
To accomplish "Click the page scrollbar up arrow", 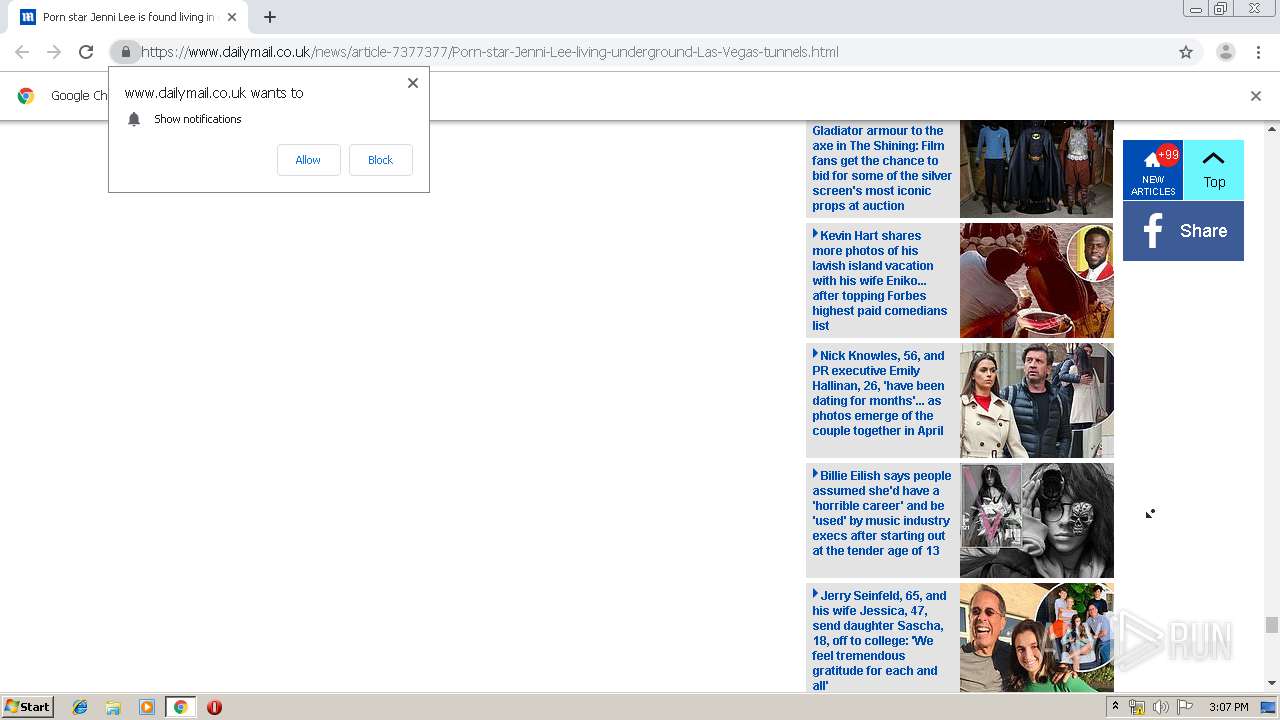I will [x=1272, y=129].
